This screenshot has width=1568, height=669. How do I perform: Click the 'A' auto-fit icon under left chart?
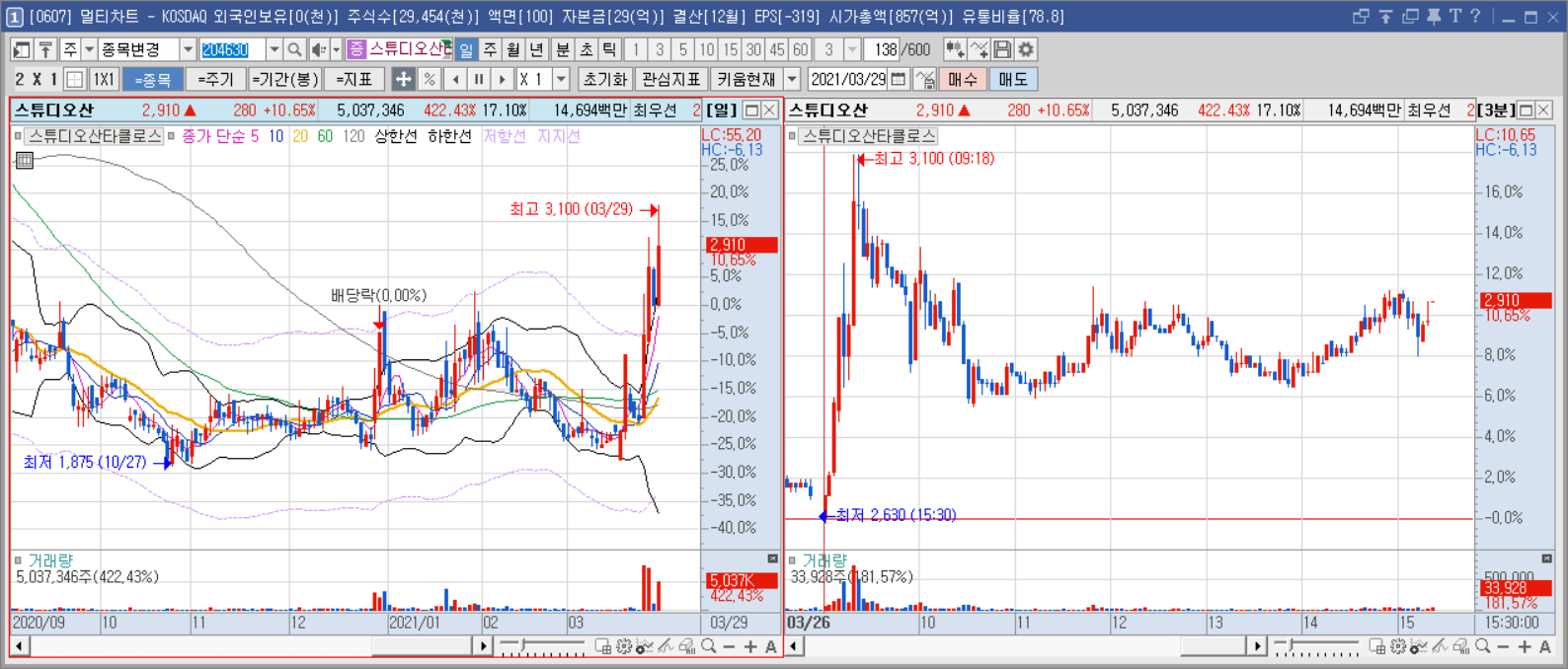(771, 646)
